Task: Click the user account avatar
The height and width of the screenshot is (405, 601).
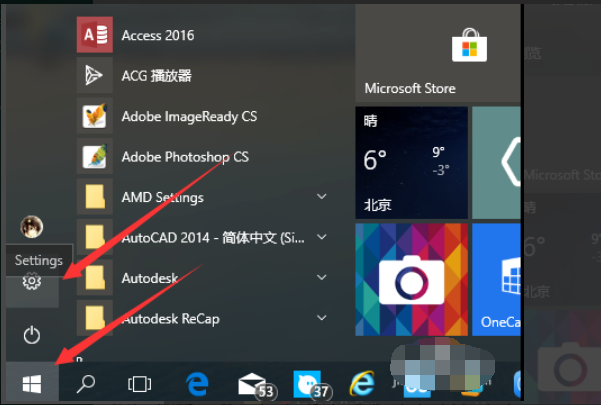Action: tap(31, 226)
